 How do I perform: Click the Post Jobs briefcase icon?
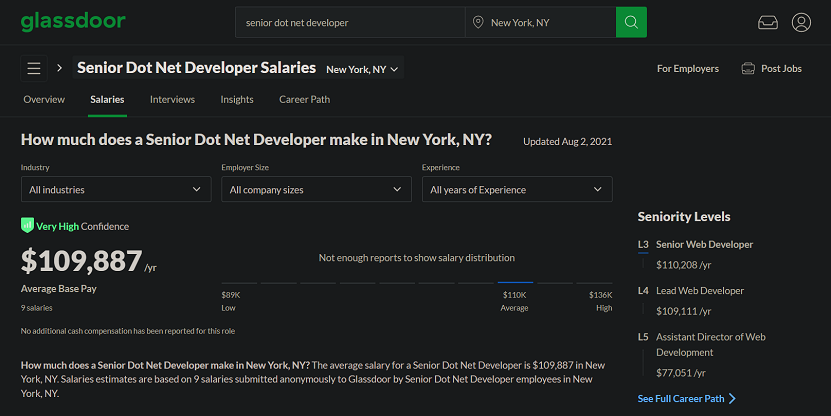pos(748,68)
